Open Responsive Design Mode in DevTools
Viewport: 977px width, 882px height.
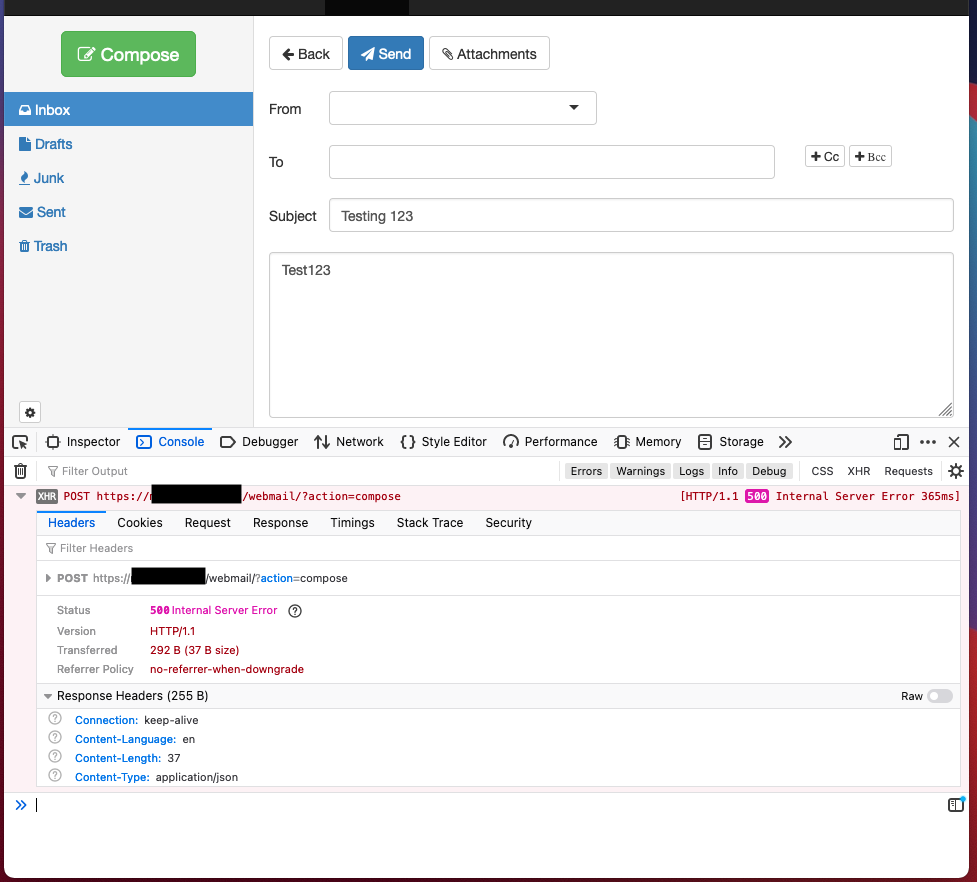(901, 441)
